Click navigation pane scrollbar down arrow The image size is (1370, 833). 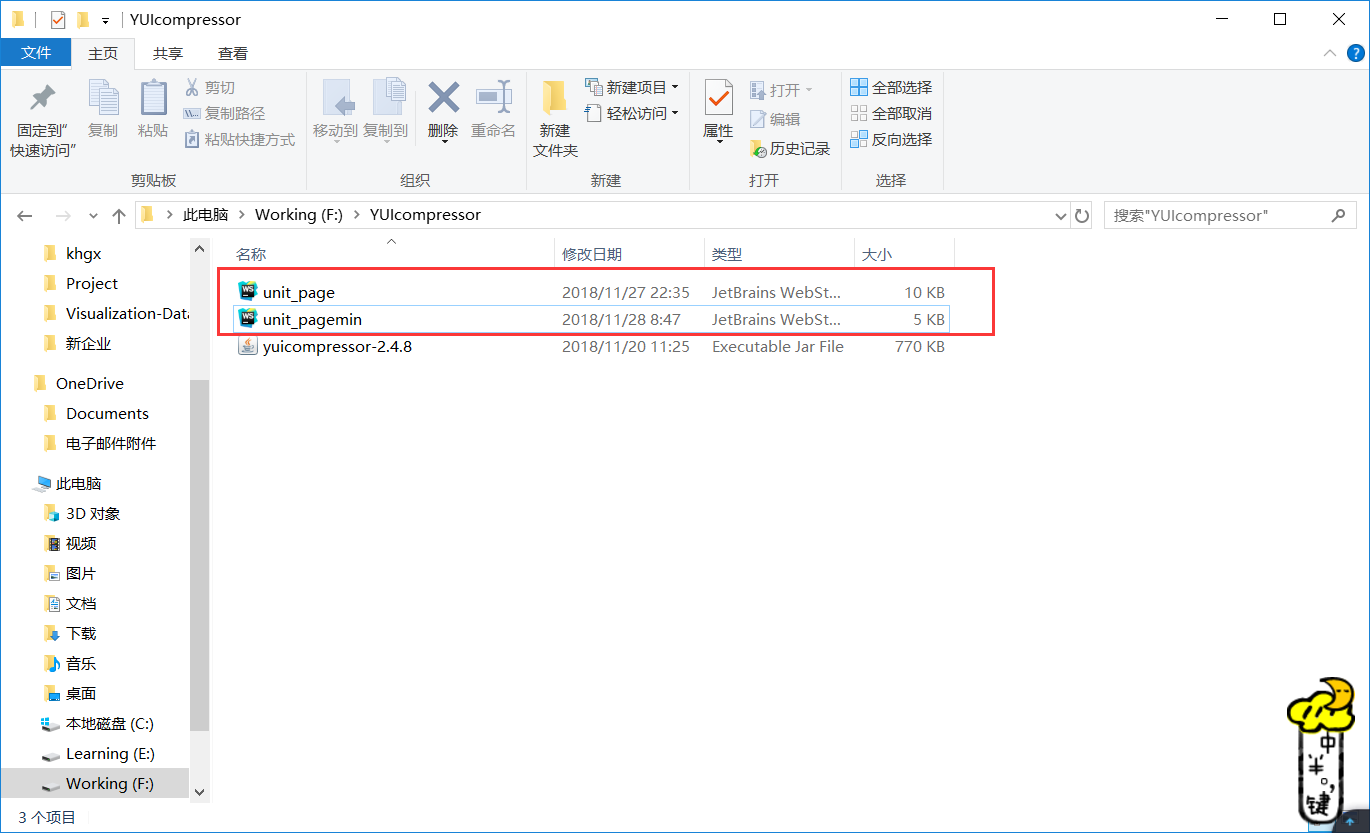[x=199, y=790]
